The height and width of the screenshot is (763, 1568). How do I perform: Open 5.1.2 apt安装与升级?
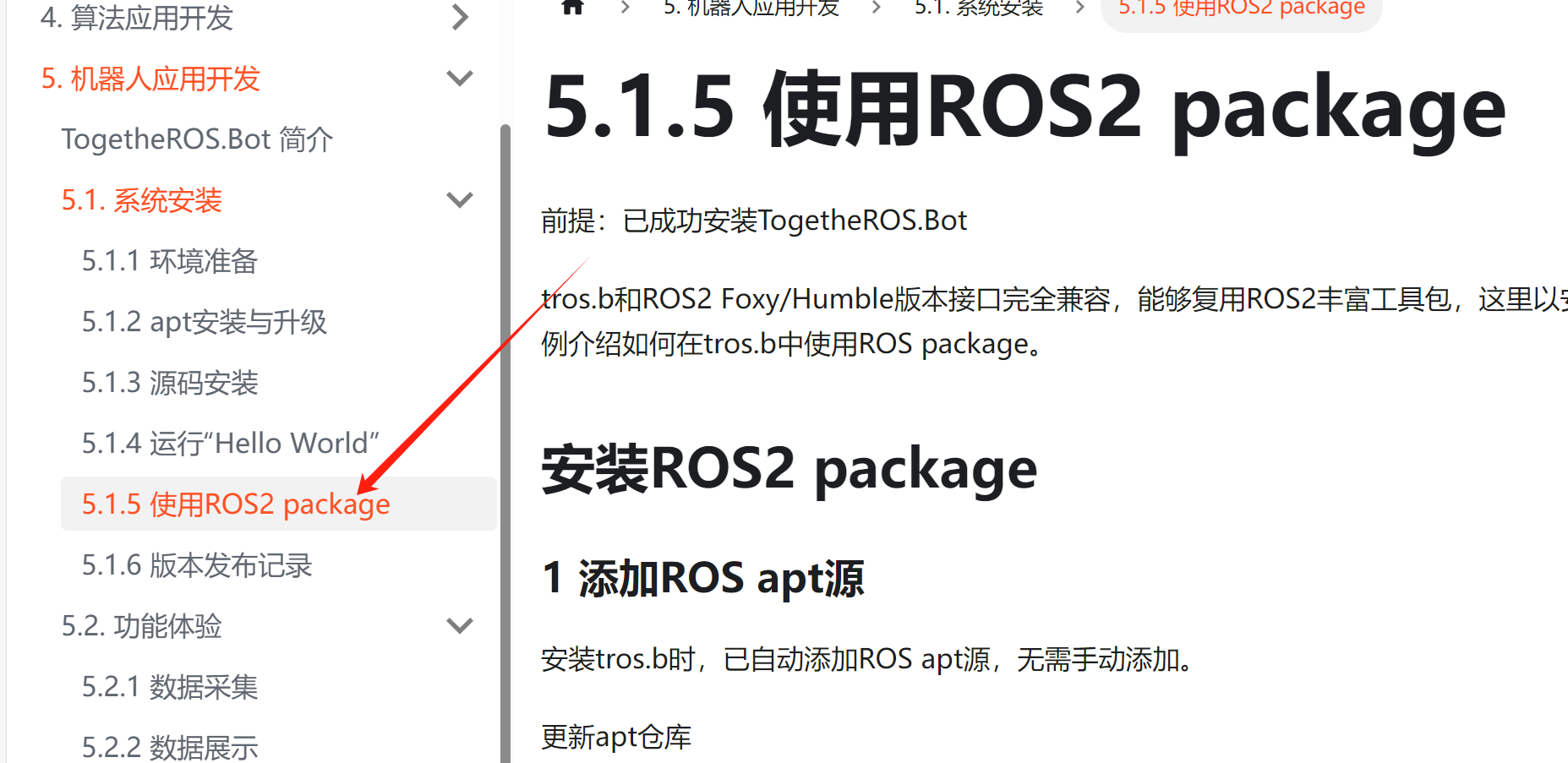[203, 322]
